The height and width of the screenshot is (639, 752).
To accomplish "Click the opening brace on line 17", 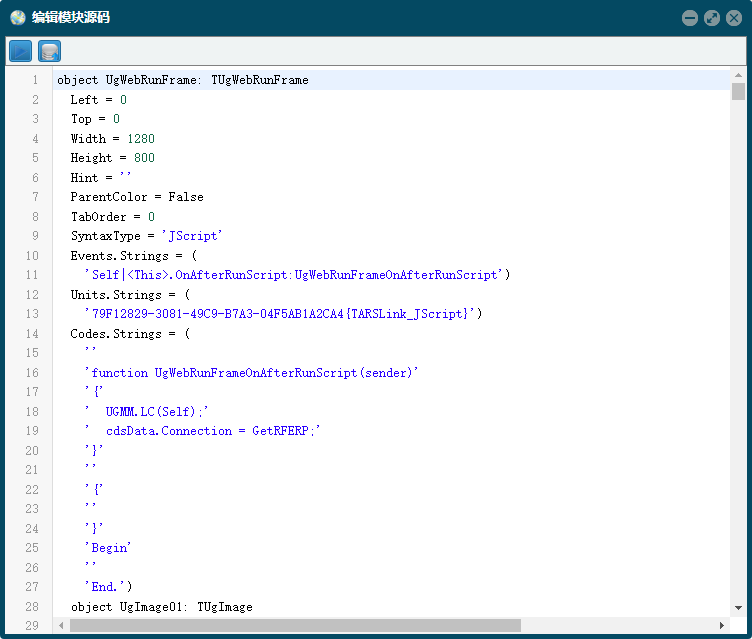I will [96, 392].
